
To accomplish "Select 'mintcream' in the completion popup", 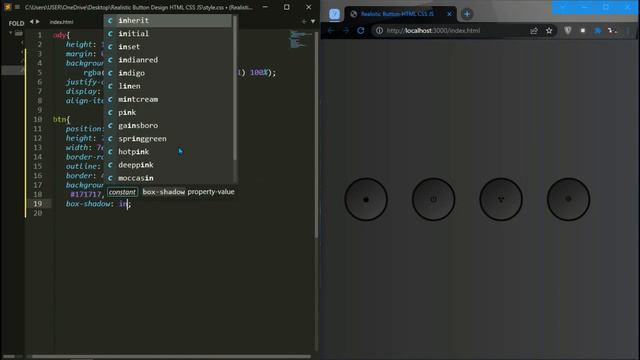I will 168,99.
